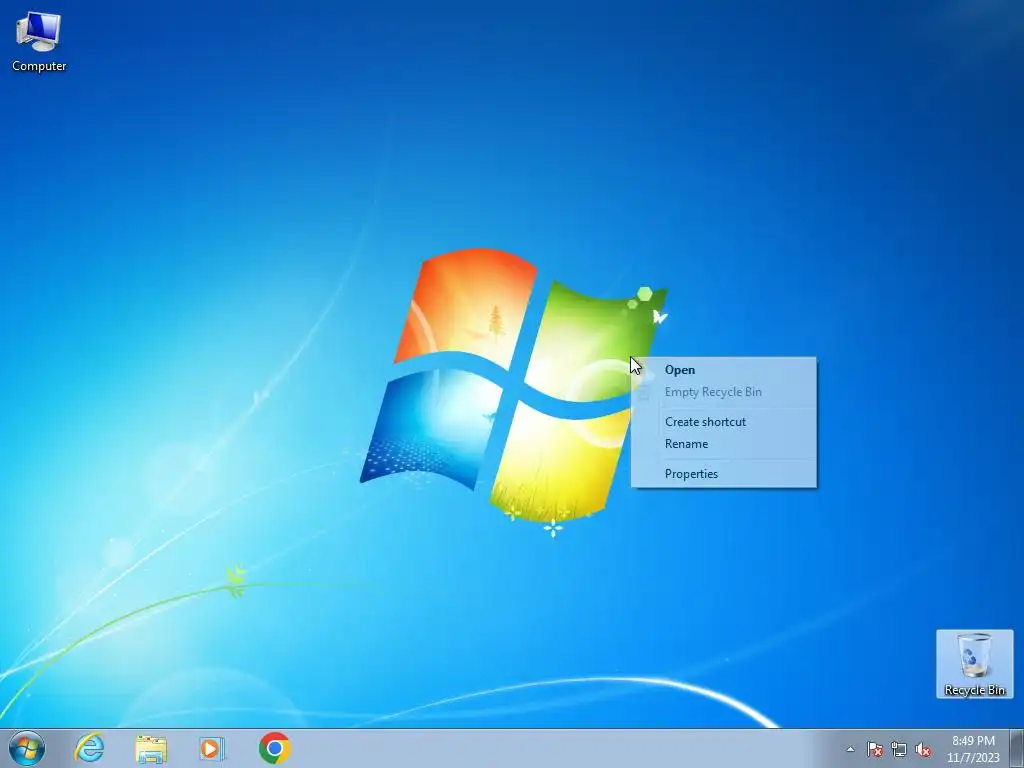Choose Create shortcut in context menu
The width and height of the screenshot is (1024, 768).
pyautogui.click(x=724, y=422)
